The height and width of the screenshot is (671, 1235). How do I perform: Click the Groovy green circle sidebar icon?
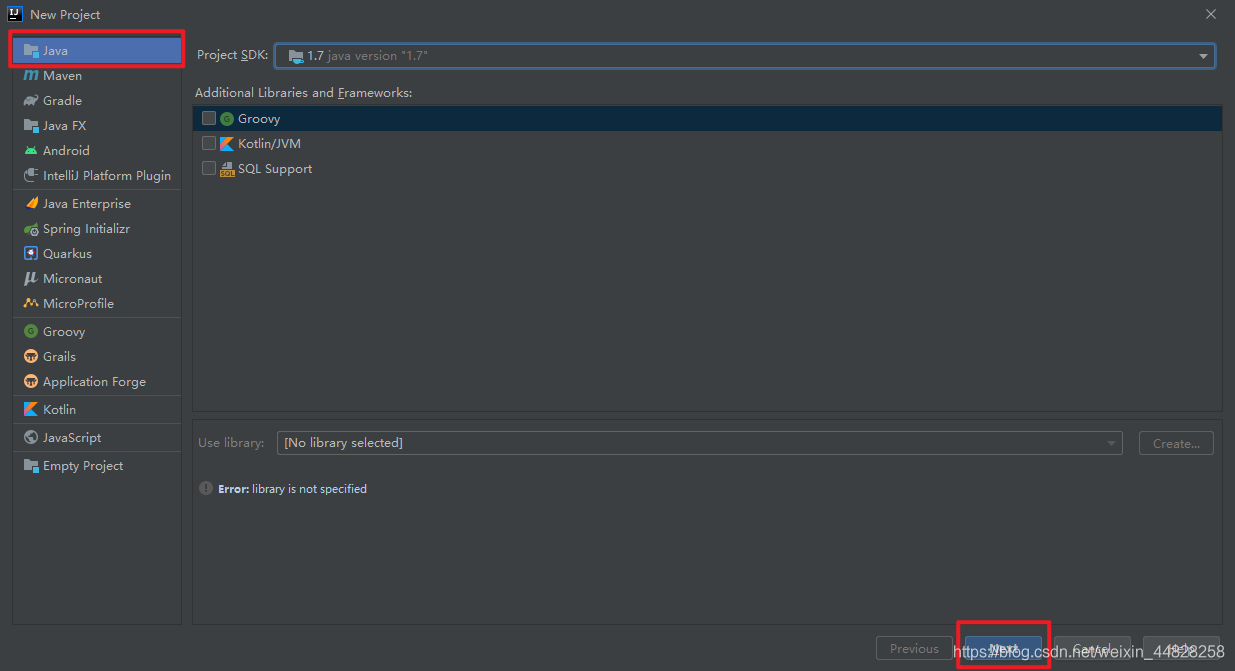click(x=31, y=332)
